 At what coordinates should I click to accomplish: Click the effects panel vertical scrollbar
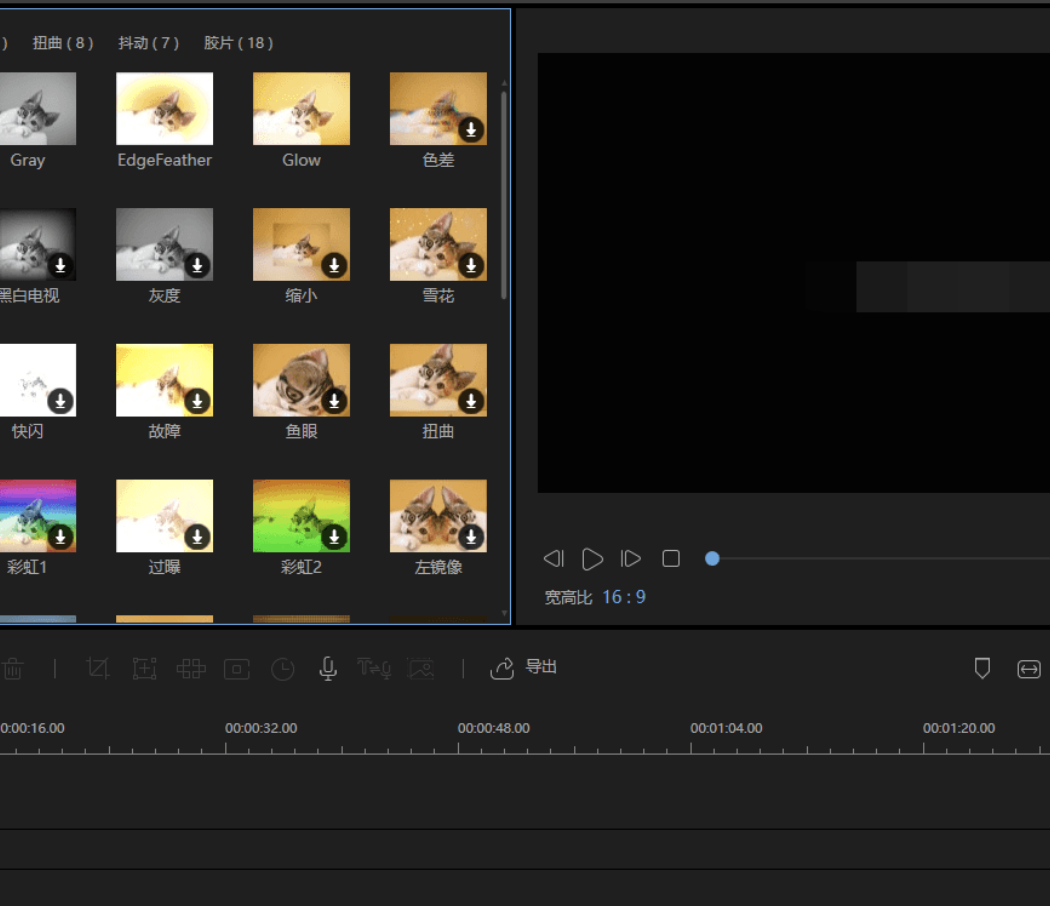click(x=504, y=196)
